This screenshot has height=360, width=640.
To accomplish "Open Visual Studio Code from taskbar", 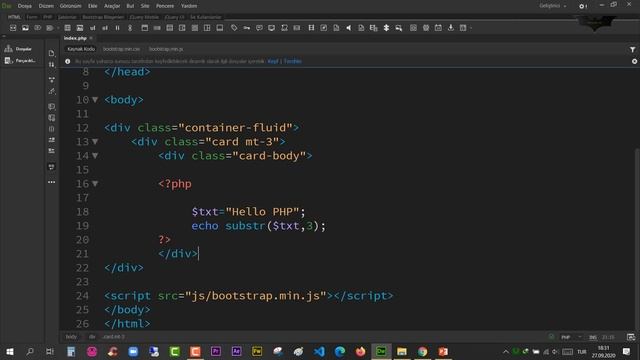I will coord(319,351).
